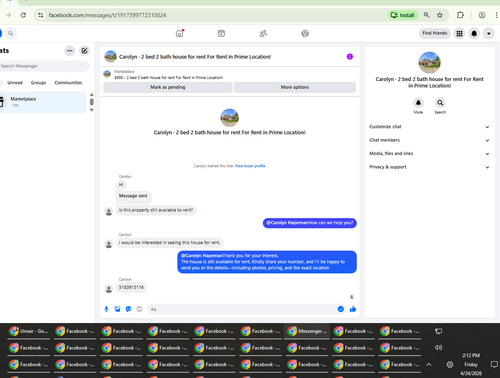
Task: Click the house listing thumbnail in chat center
Action: tap(229, 117)
